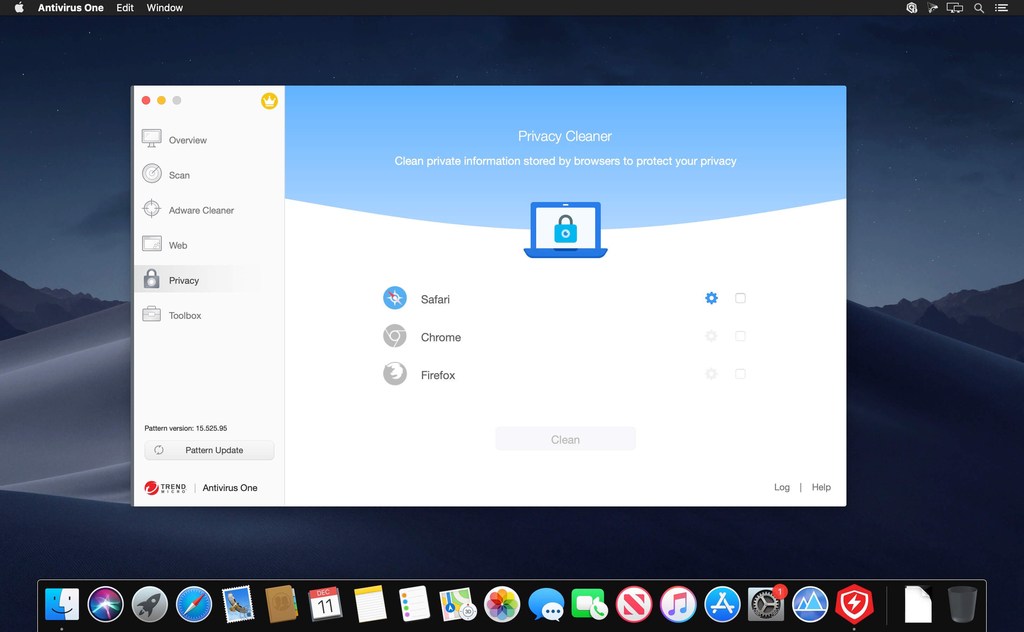Click Help at the bottom right
This screenshot has width=1024, height=632.
821,487
